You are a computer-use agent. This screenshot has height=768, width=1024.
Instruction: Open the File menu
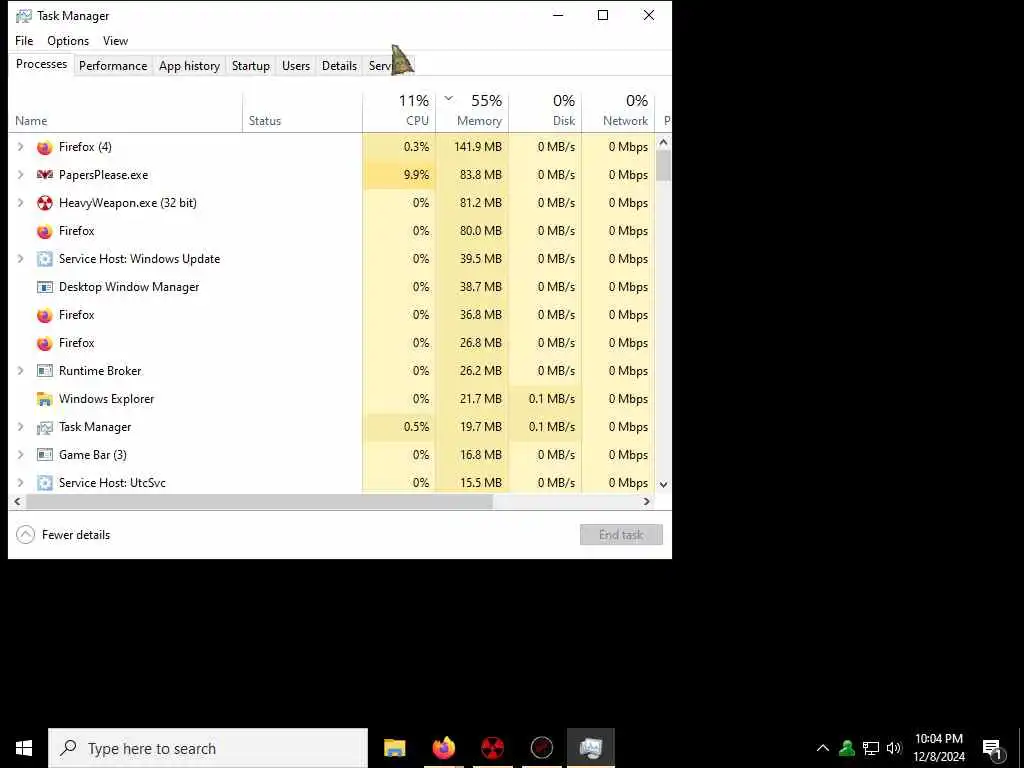point(24,41)
